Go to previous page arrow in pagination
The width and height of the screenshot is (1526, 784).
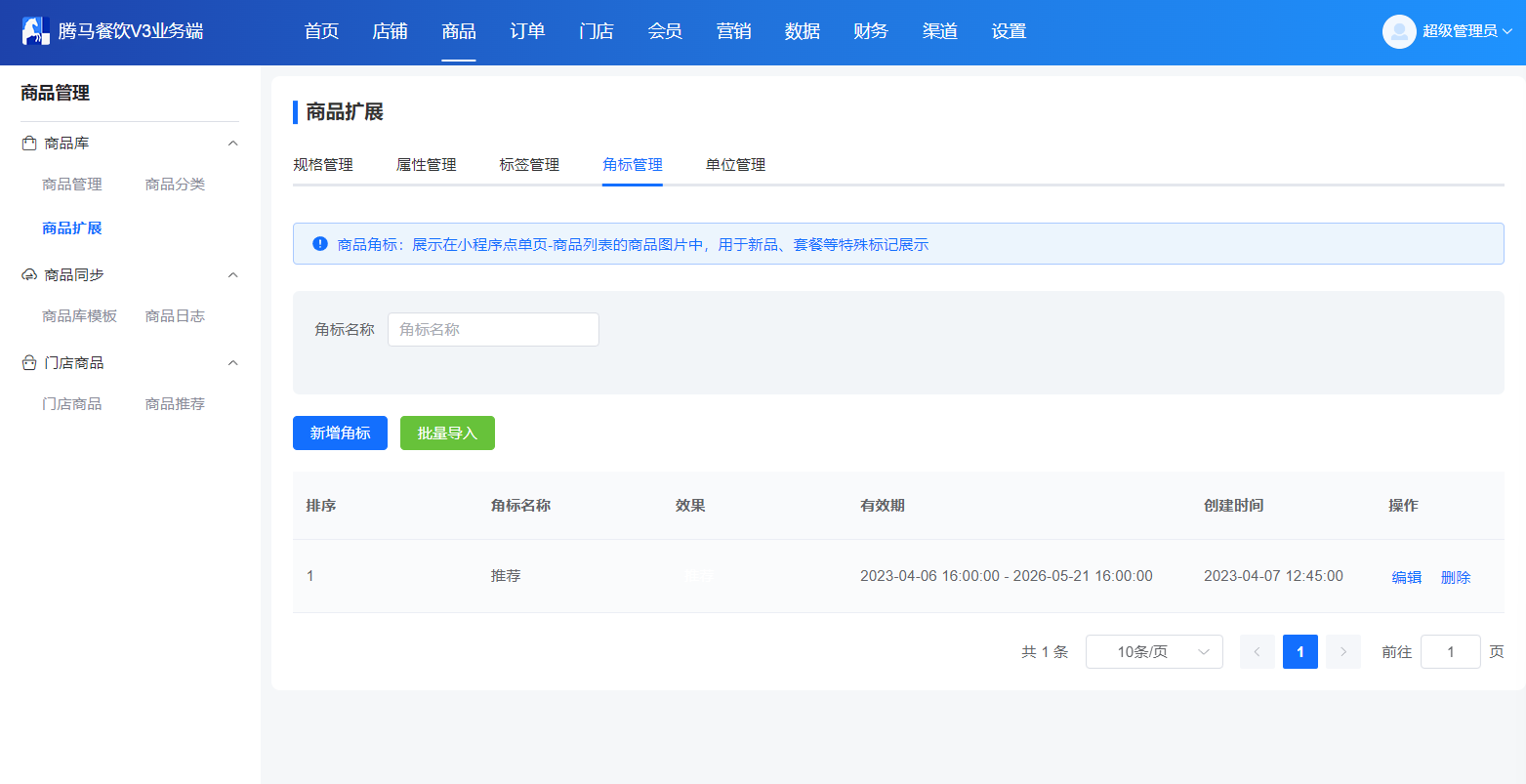coord(1258,651)
